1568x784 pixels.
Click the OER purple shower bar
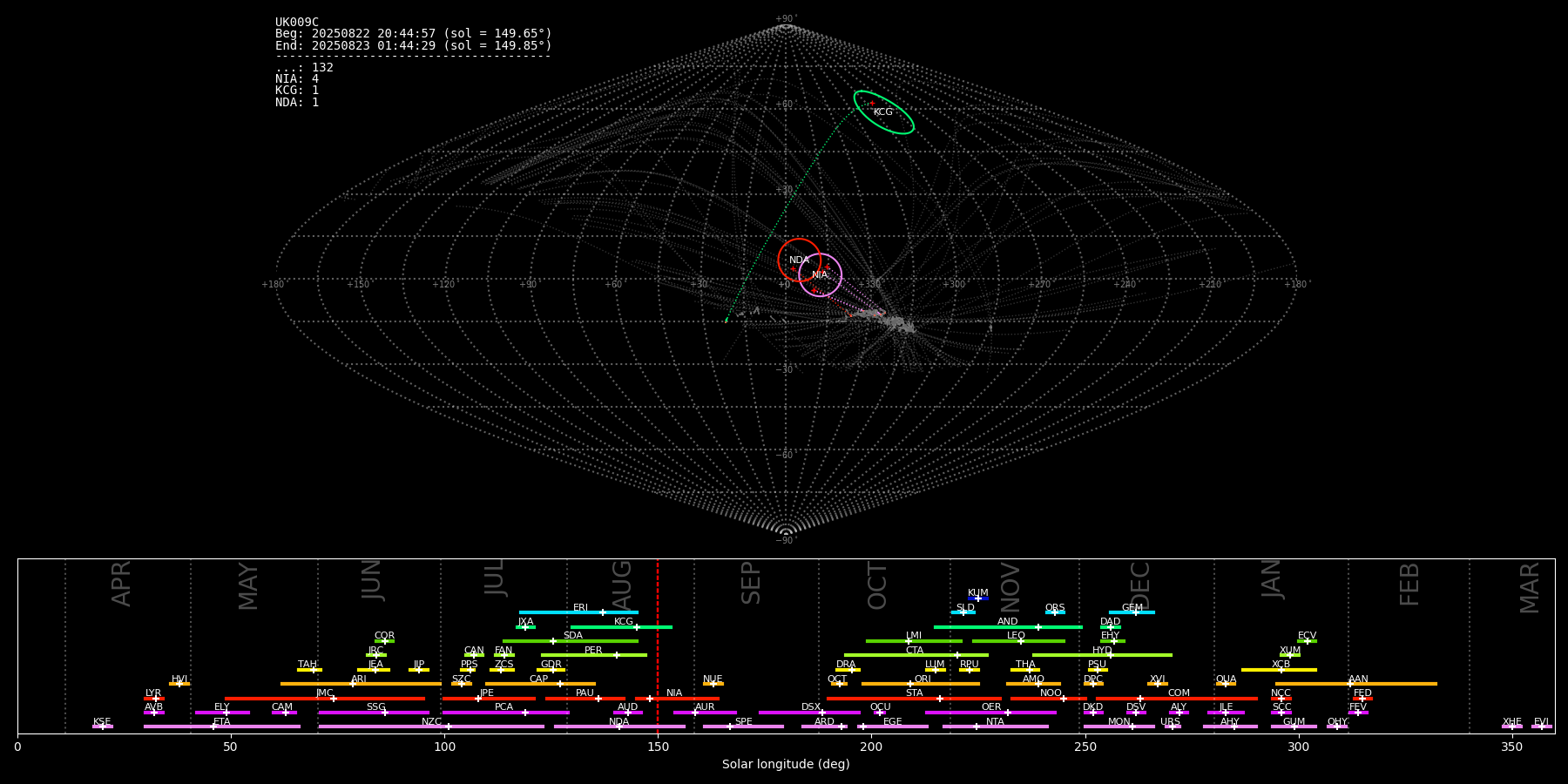[x=990, y=713]
